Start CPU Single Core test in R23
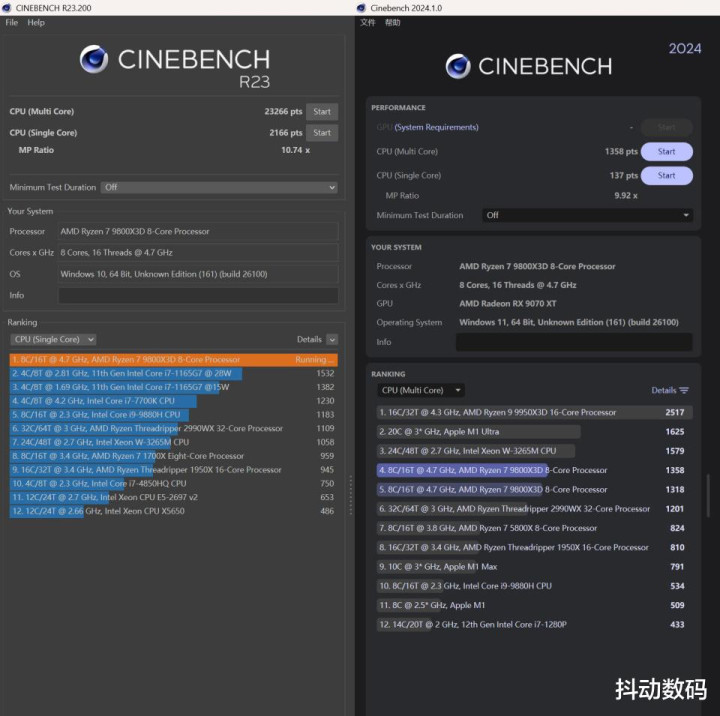The height and width of the screenshot is (716, 720). [322, 133]
